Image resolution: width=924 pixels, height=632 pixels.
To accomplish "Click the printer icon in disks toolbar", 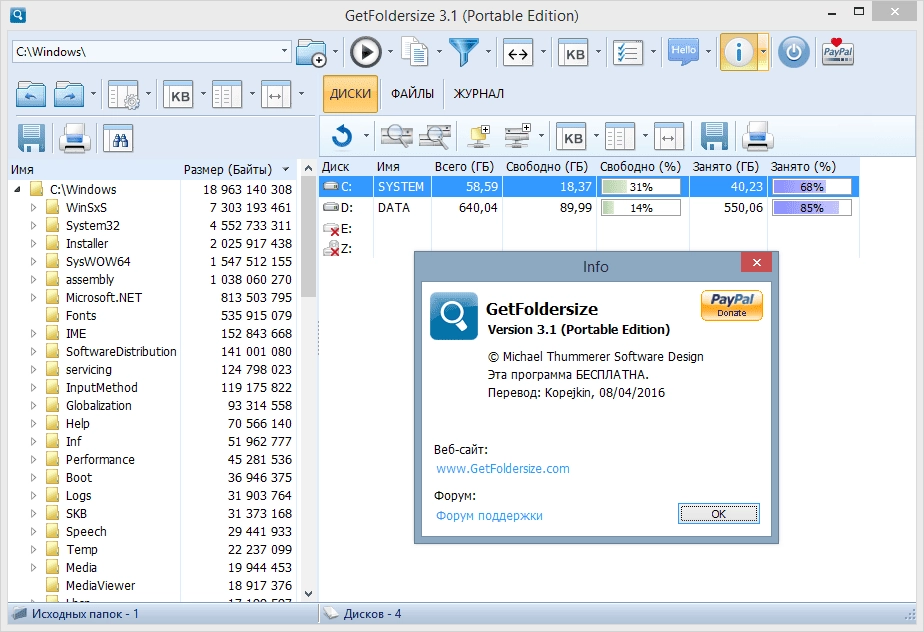I will [x=757, y=136].
